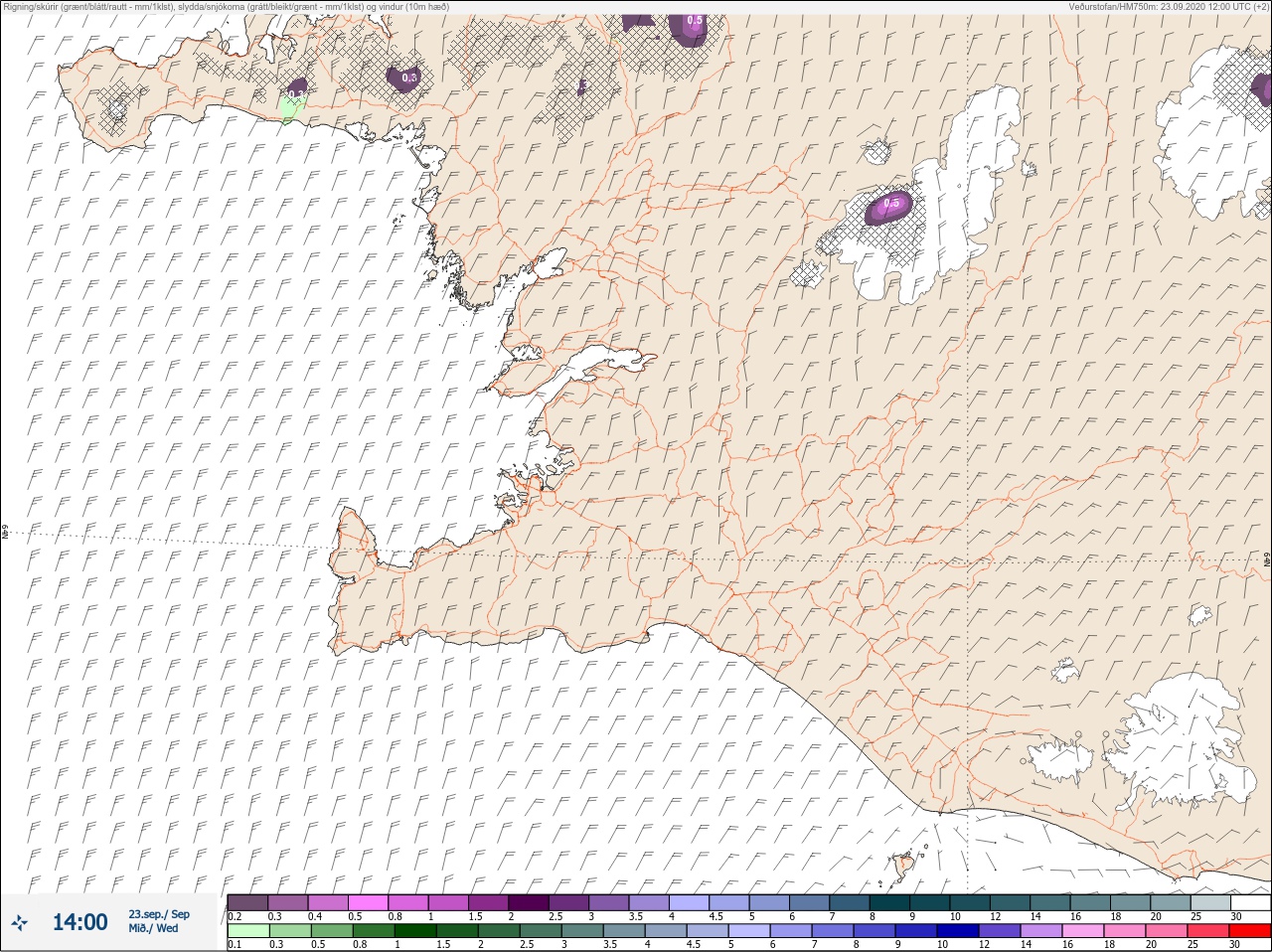
Task: Click the dark blue 10 swatch in bottom scale
Action: click(958, 931)
